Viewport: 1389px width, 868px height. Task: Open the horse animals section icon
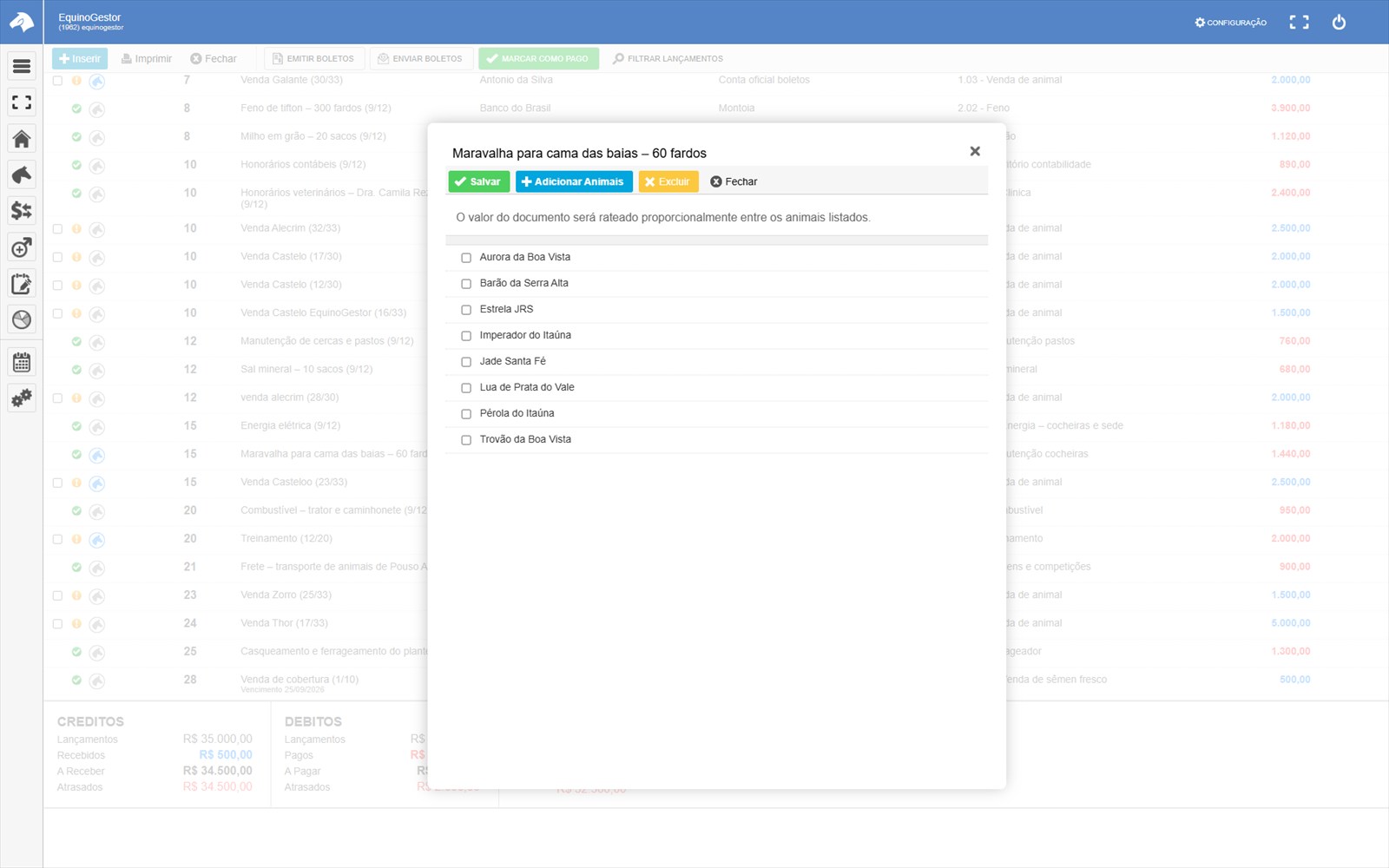[22, 174]
